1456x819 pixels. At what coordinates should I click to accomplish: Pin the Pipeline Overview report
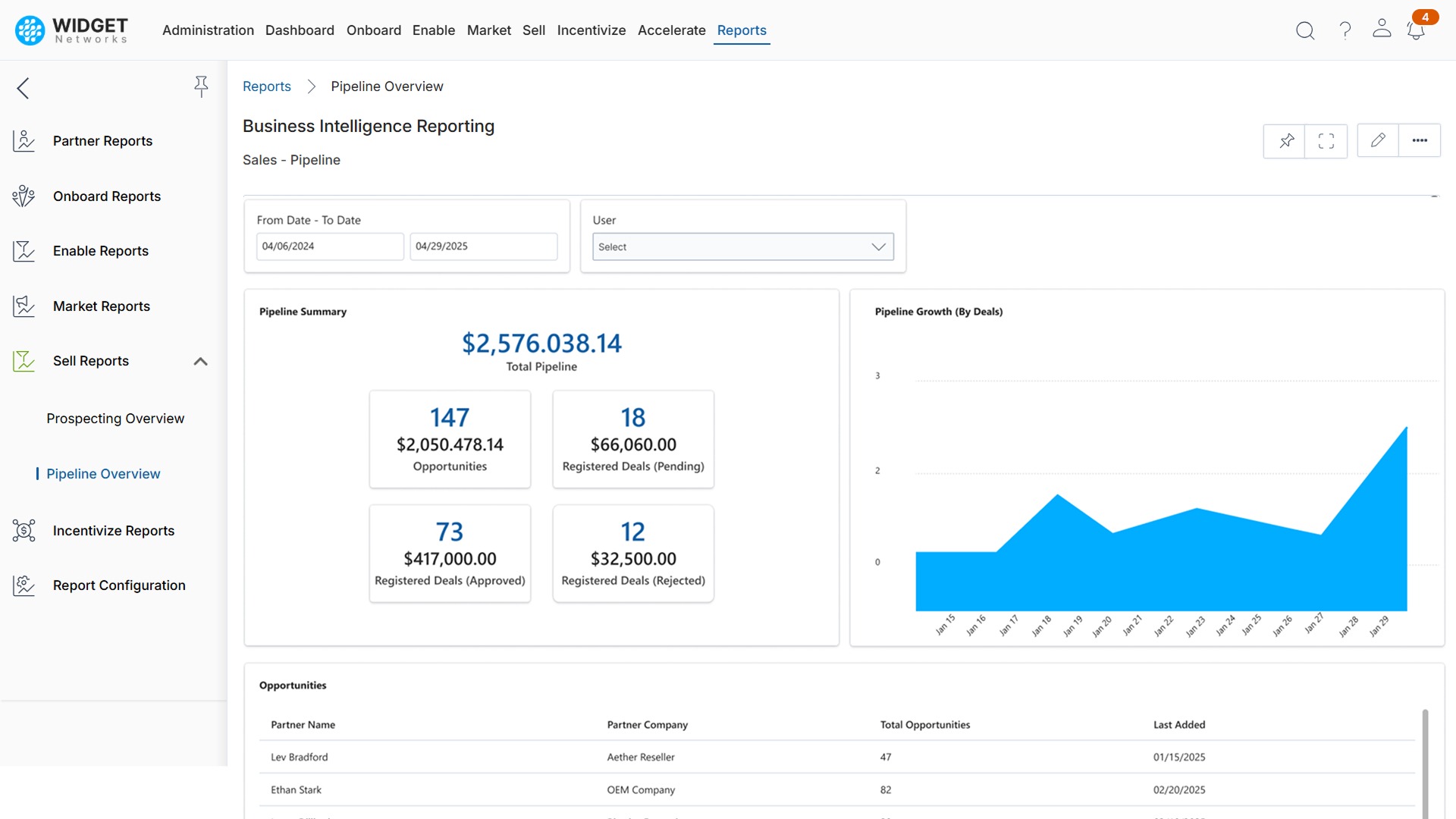click(x=1285, y=140)
